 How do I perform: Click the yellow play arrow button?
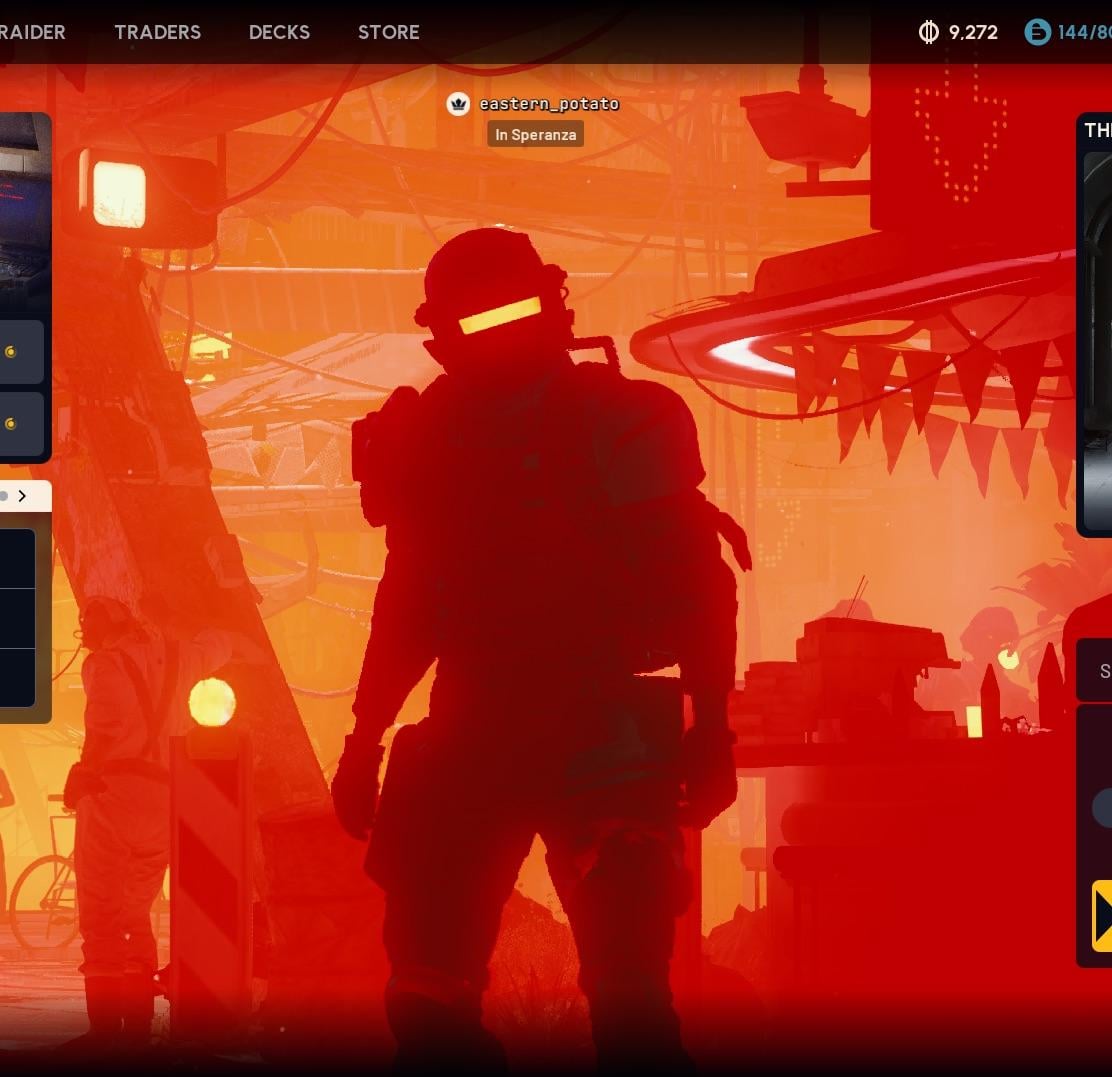[x=1101, y=915]
